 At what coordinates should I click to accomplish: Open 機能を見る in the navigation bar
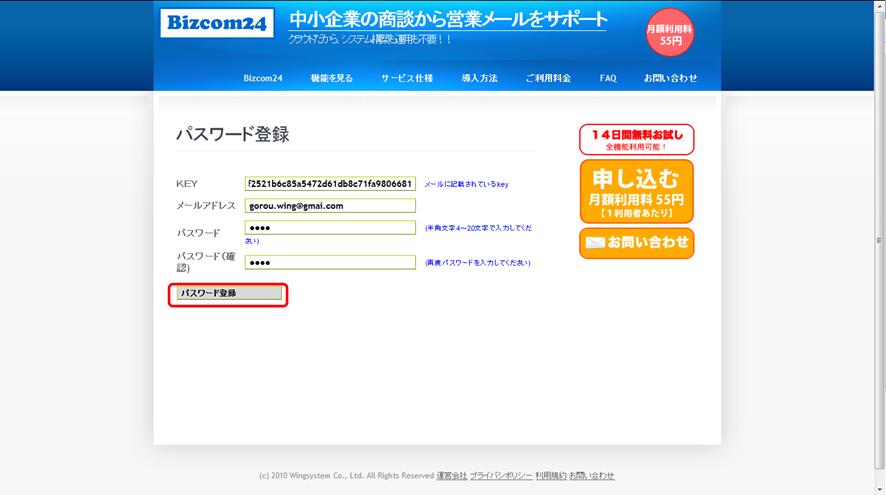point(331,78)
